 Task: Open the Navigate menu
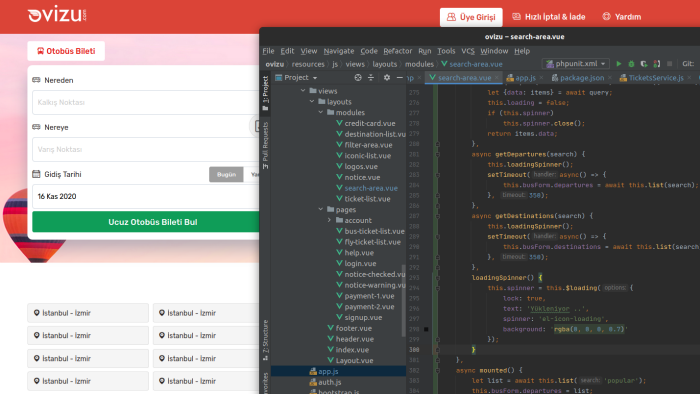click(339, 51)
